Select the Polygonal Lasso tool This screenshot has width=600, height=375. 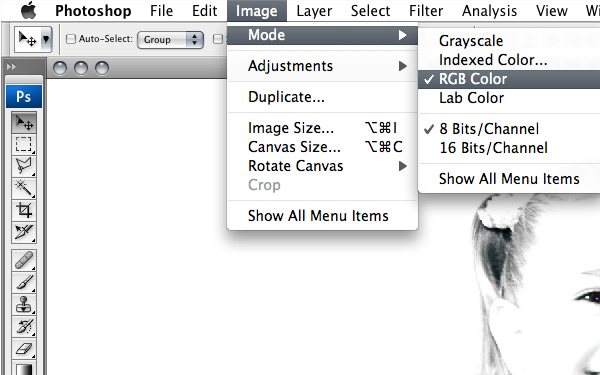tap(24, 166)
